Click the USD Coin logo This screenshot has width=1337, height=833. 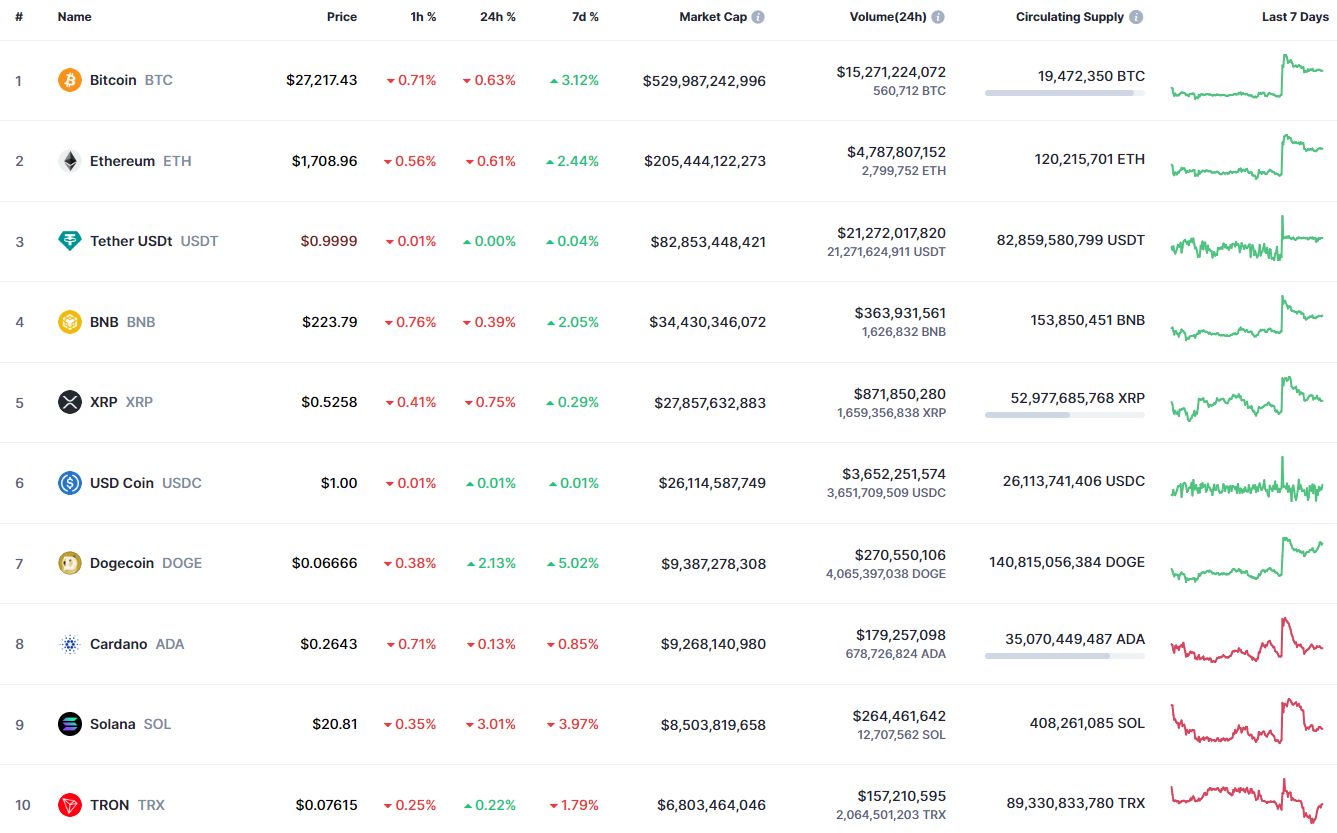tap(69, 483)
